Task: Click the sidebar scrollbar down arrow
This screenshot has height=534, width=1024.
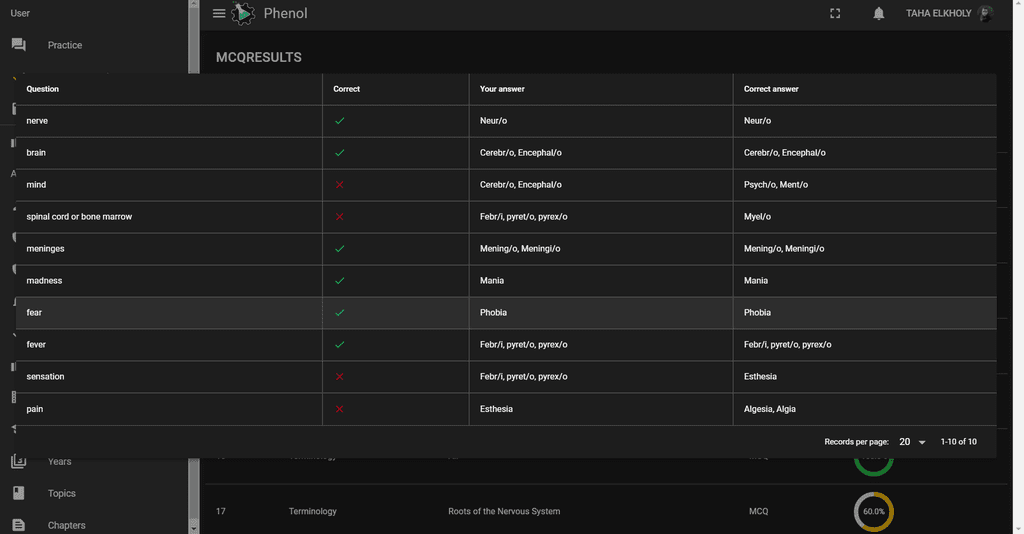Action: 193,527
